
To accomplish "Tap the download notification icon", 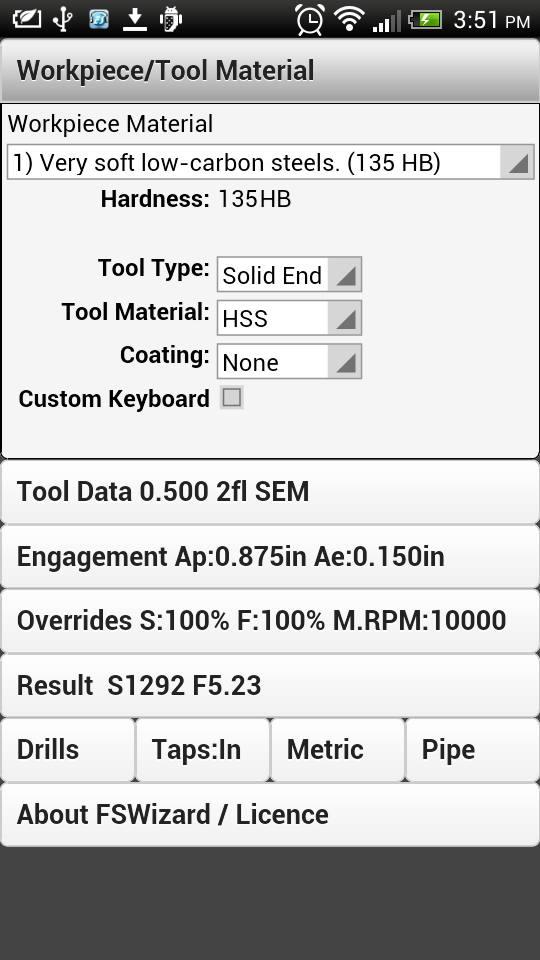I will point(135,19).
